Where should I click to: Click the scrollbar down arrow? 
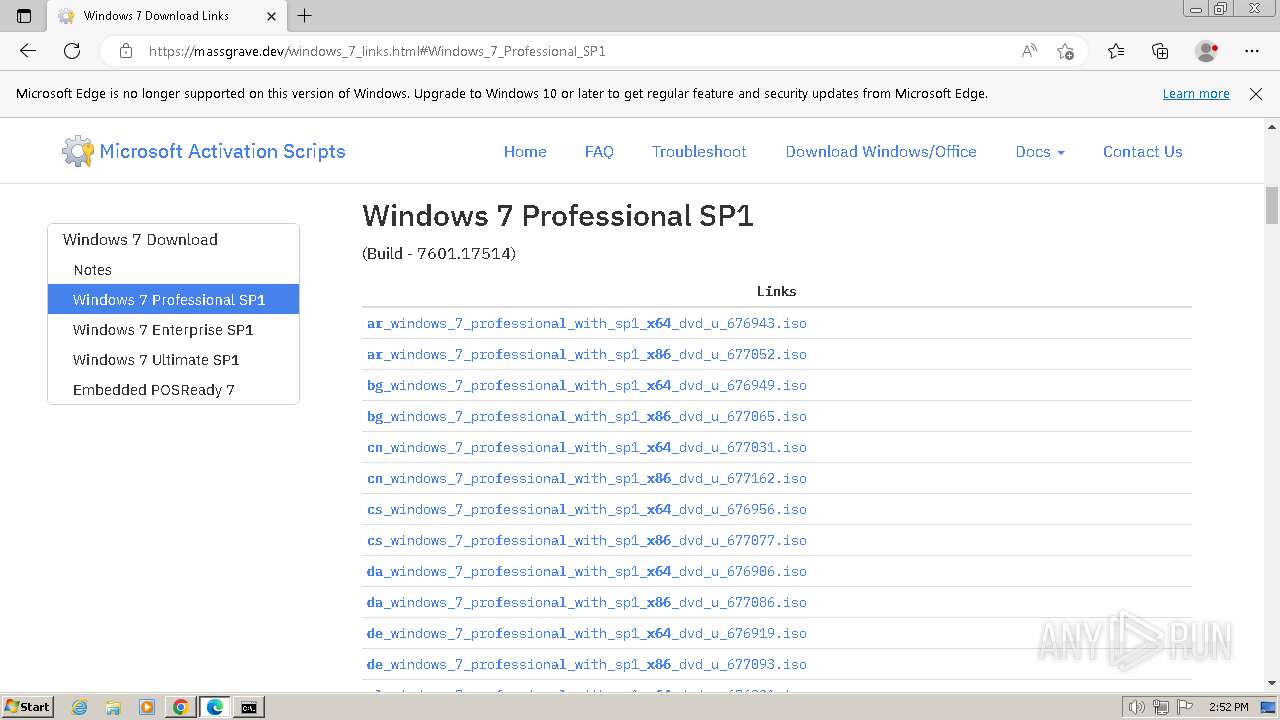coord(1272,683)
